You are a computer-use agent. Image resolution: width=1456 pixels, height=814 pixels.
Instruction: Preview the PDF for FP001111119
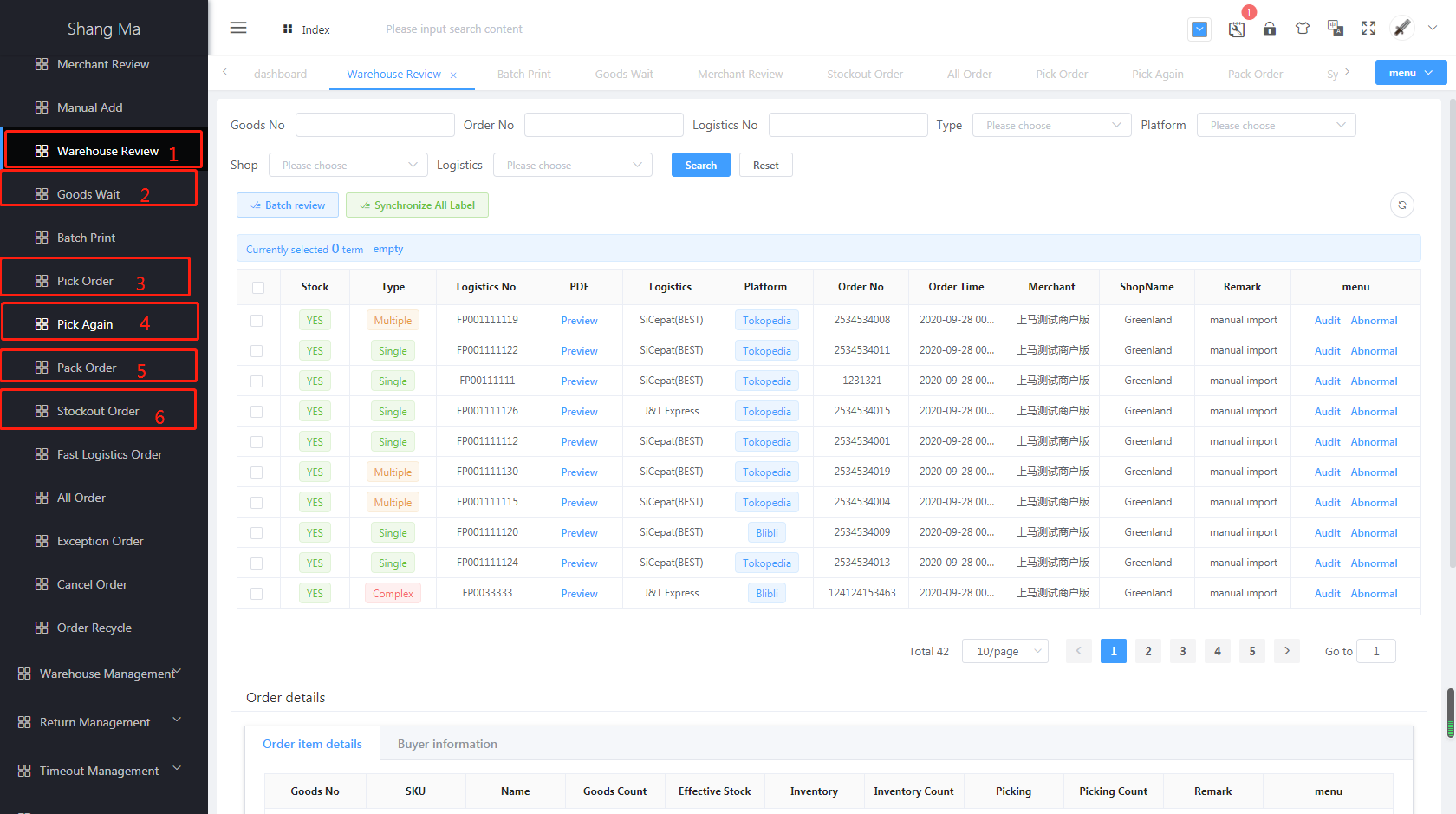coord(579,321)
